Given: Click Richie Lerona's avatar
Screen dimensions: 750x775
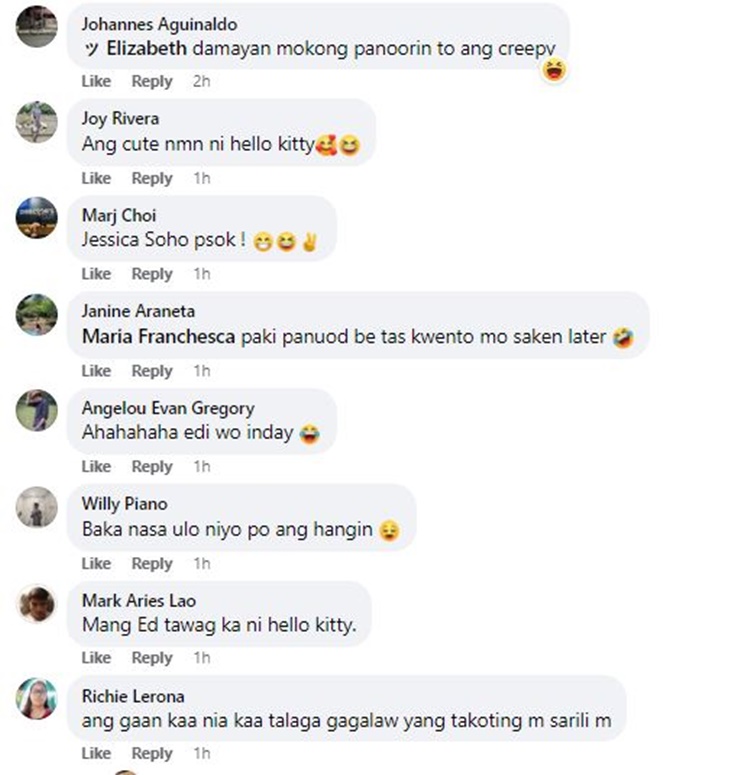Looking at the screenshot, I should click(37, 698).
